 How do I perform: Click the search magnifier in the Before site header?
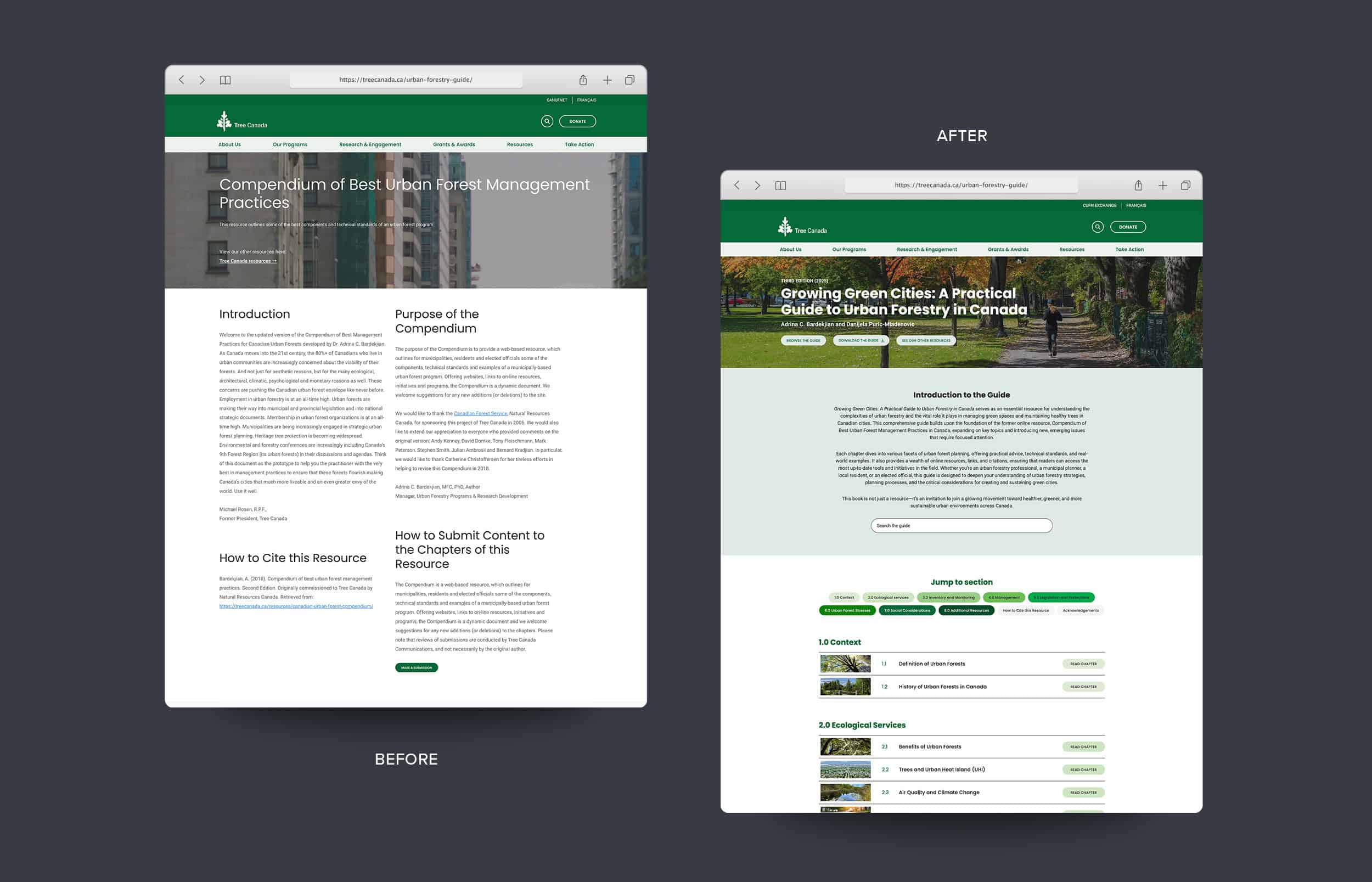click(x=547, y=121)
